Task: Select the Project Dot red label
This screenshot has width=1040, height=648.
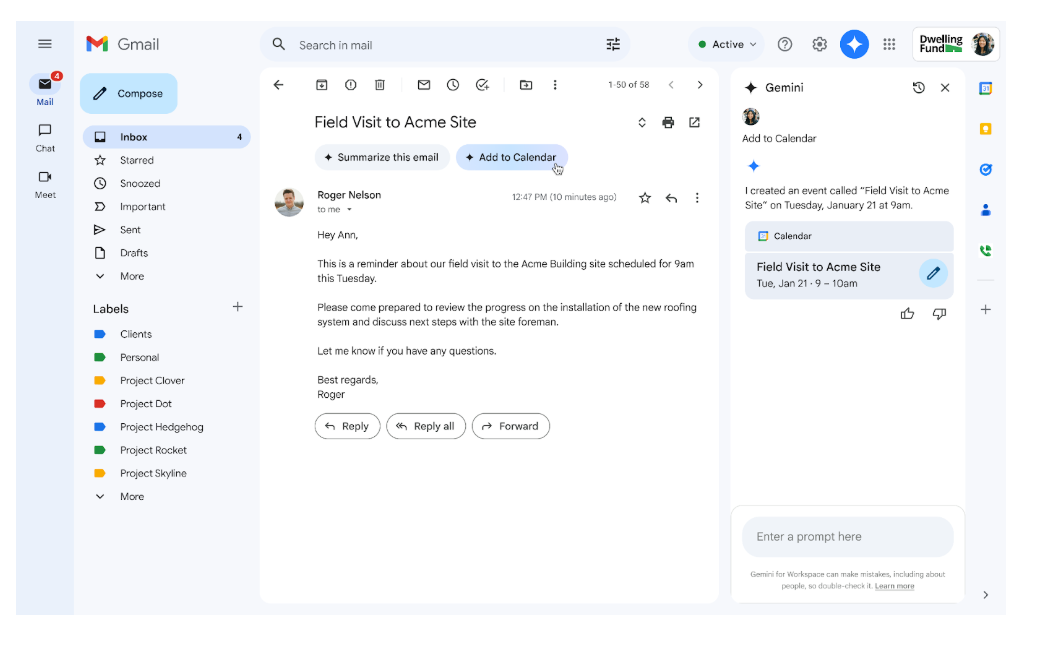Action: tap(145, 404)
